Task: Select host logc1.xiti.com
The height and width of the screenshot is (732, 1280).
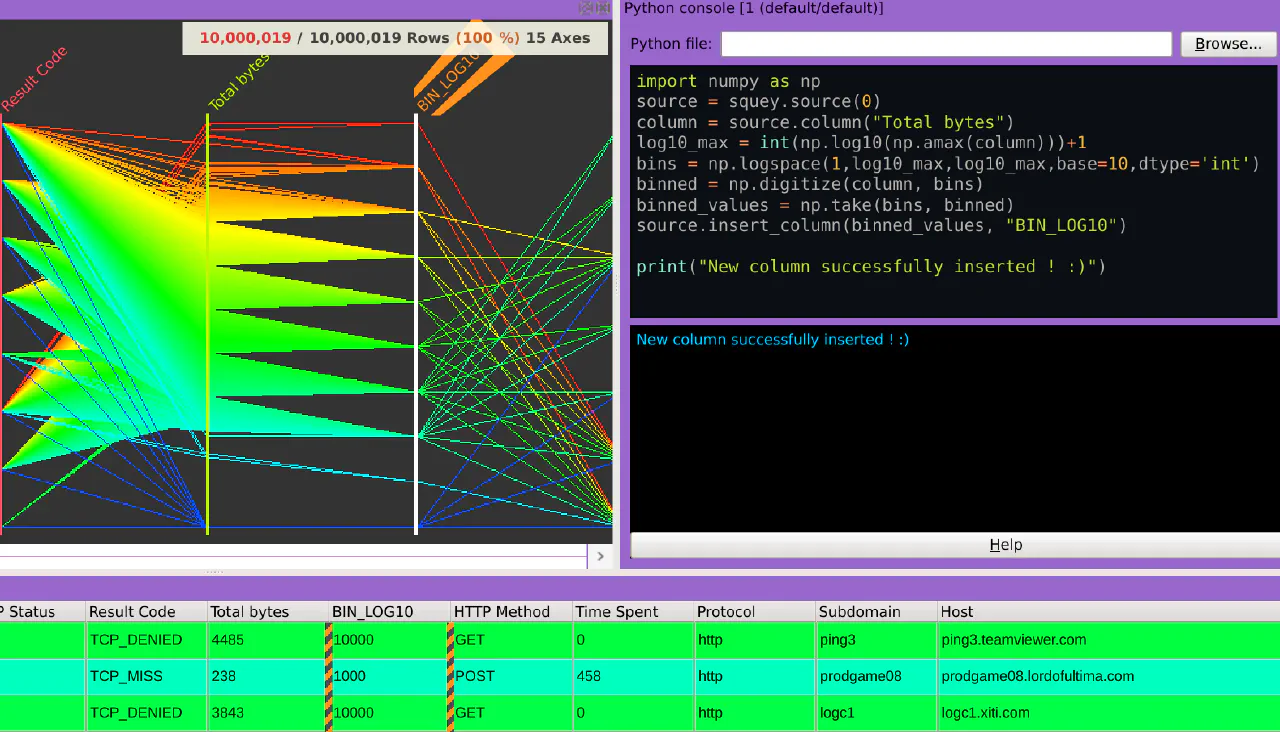Action: (1108, 713)
